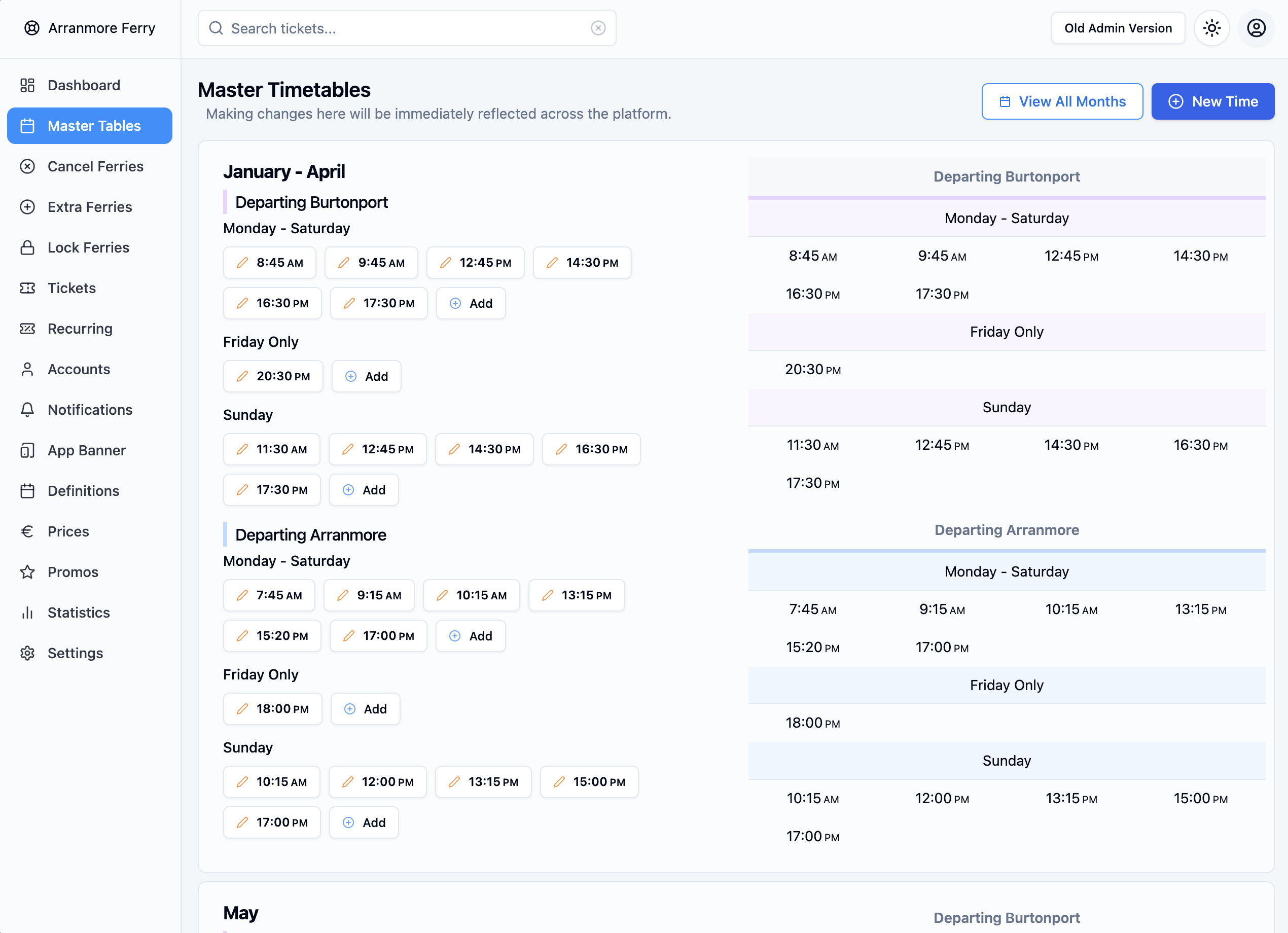Viewport: 1288px width, 933px height.
Task: Open the user profile avatar icon
Action: coord(1256,28)
